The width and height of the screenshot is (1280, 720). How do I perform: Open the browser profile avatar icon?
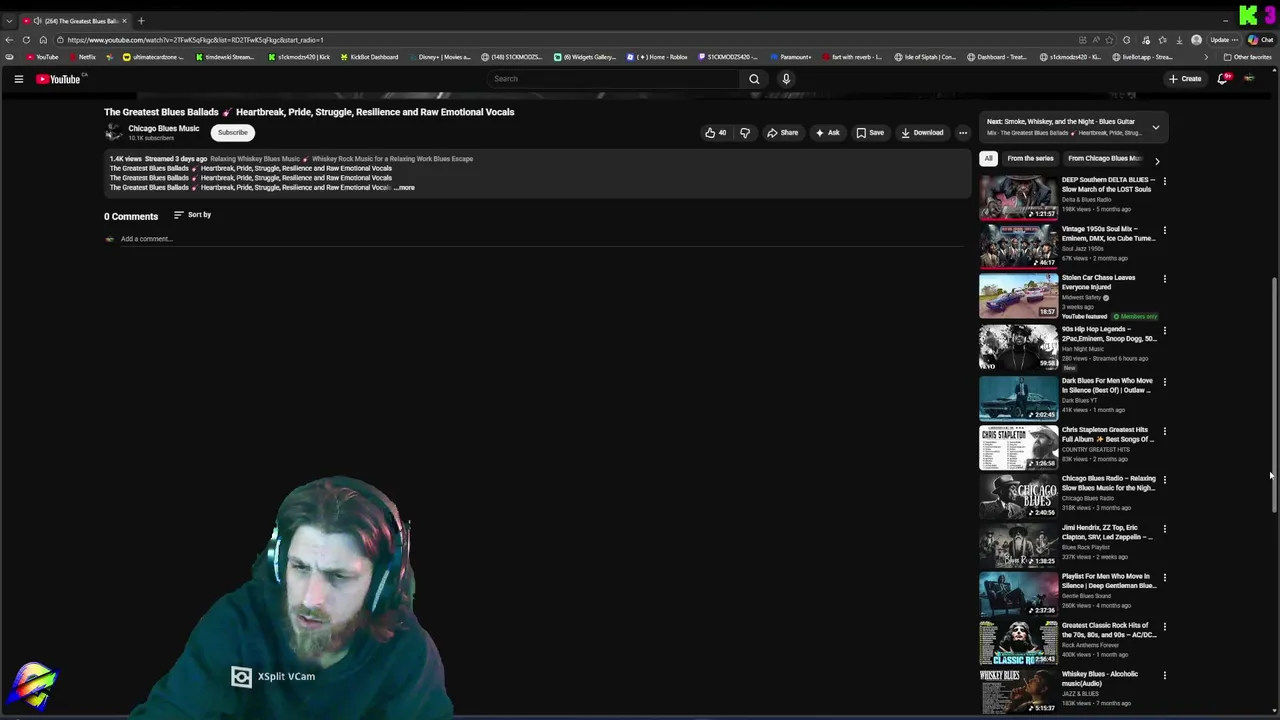(1197, 40)
